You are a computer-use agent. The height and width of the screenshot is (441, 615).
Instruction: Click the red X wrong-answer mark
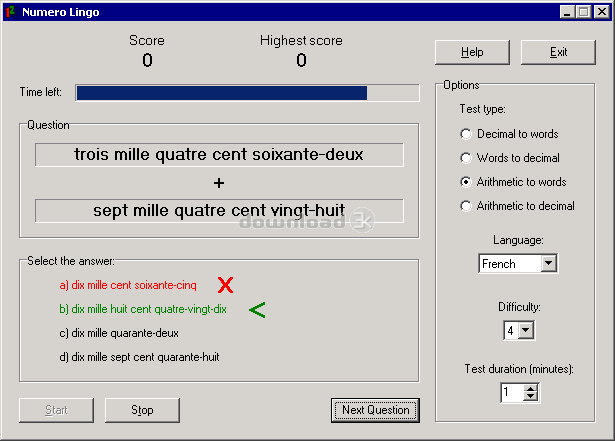click(x=226, y=285)
